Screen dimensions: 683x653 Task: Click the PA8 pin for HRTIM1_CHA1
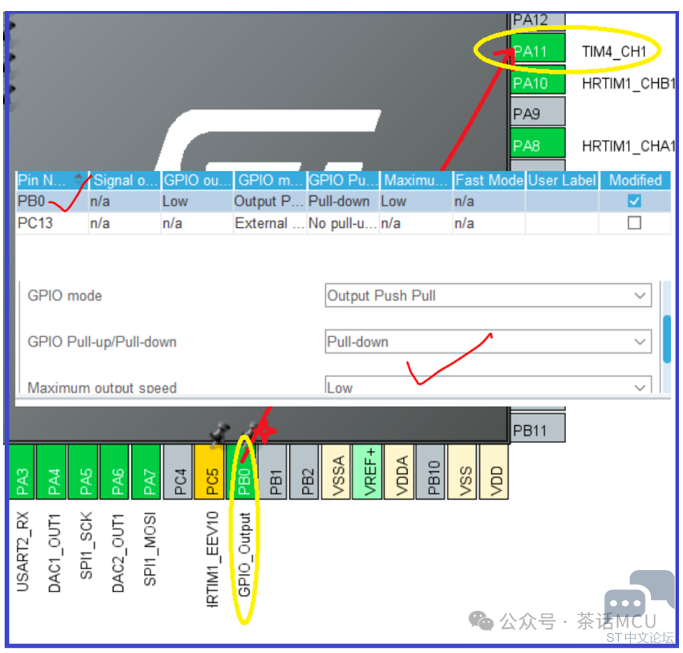(538, 146)
